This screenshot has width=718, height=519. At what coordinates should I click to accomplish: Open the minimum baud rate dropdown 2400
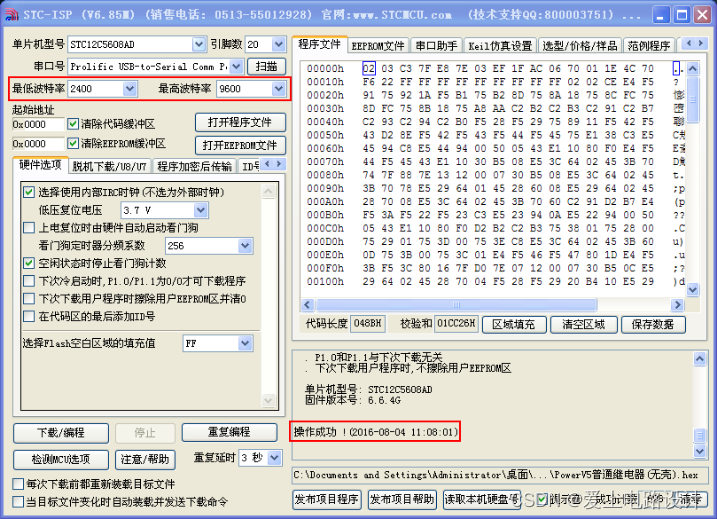[x=130, y=88]
